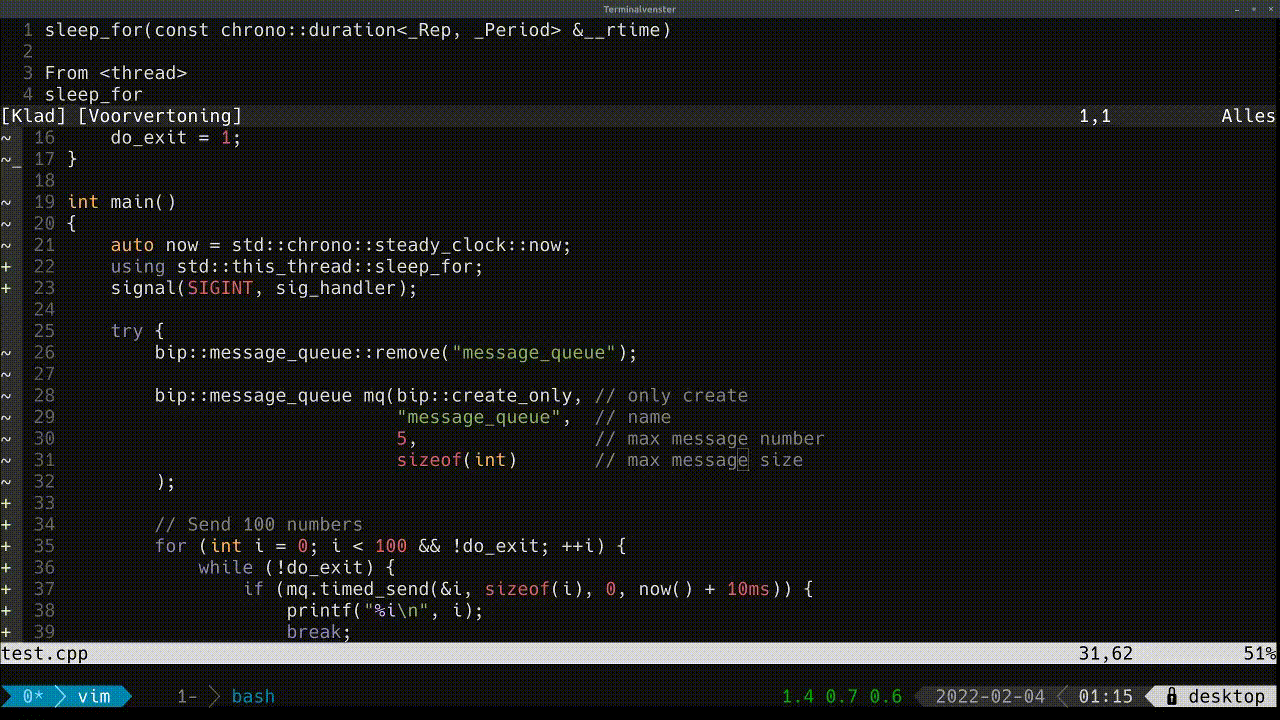Switch to the bash tmux window

(x=253, y=696)
